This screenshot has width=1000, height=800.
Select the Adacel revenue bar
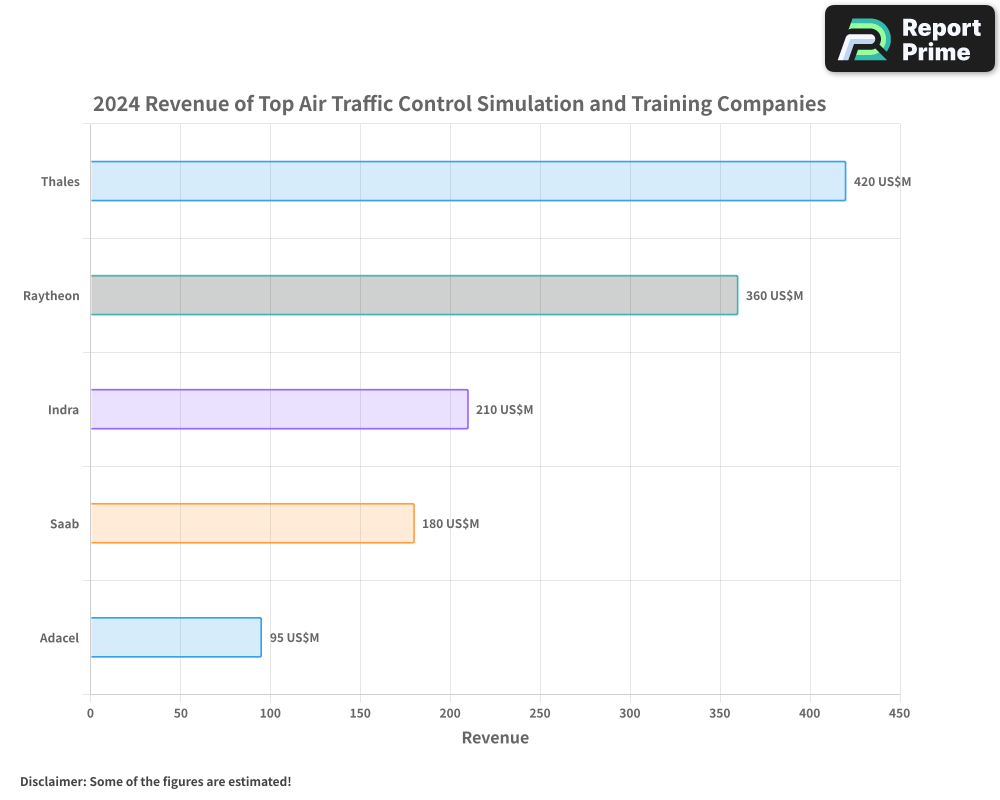point(175,637)
